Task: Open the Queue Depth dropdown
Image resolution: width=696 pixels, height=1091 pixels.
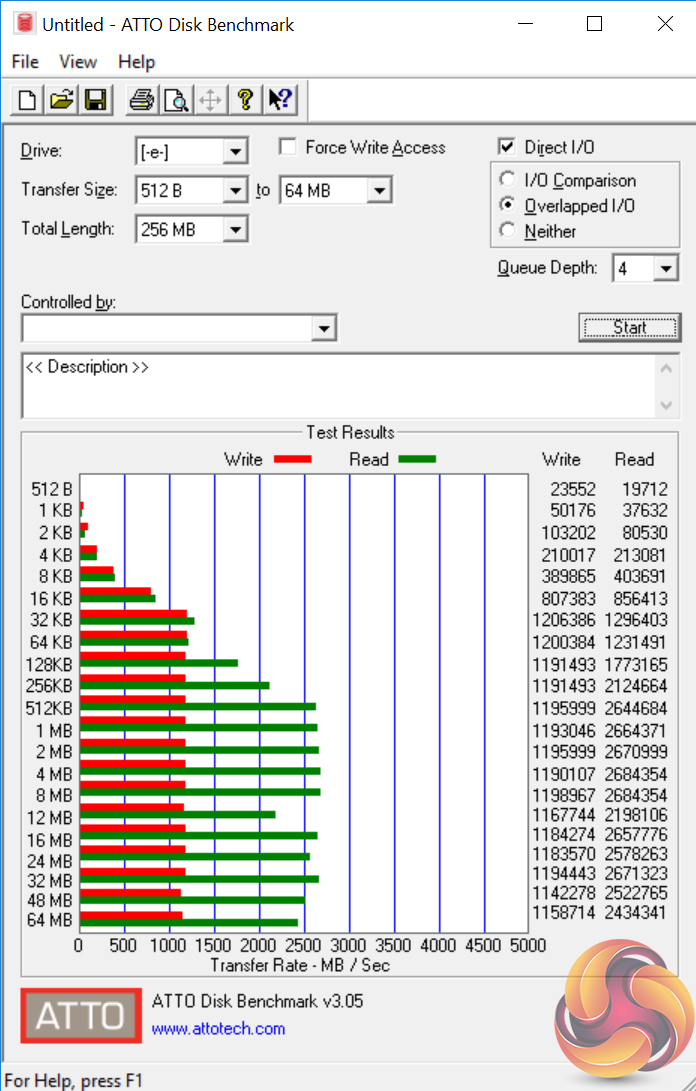Action: click(x=666, y=268)
